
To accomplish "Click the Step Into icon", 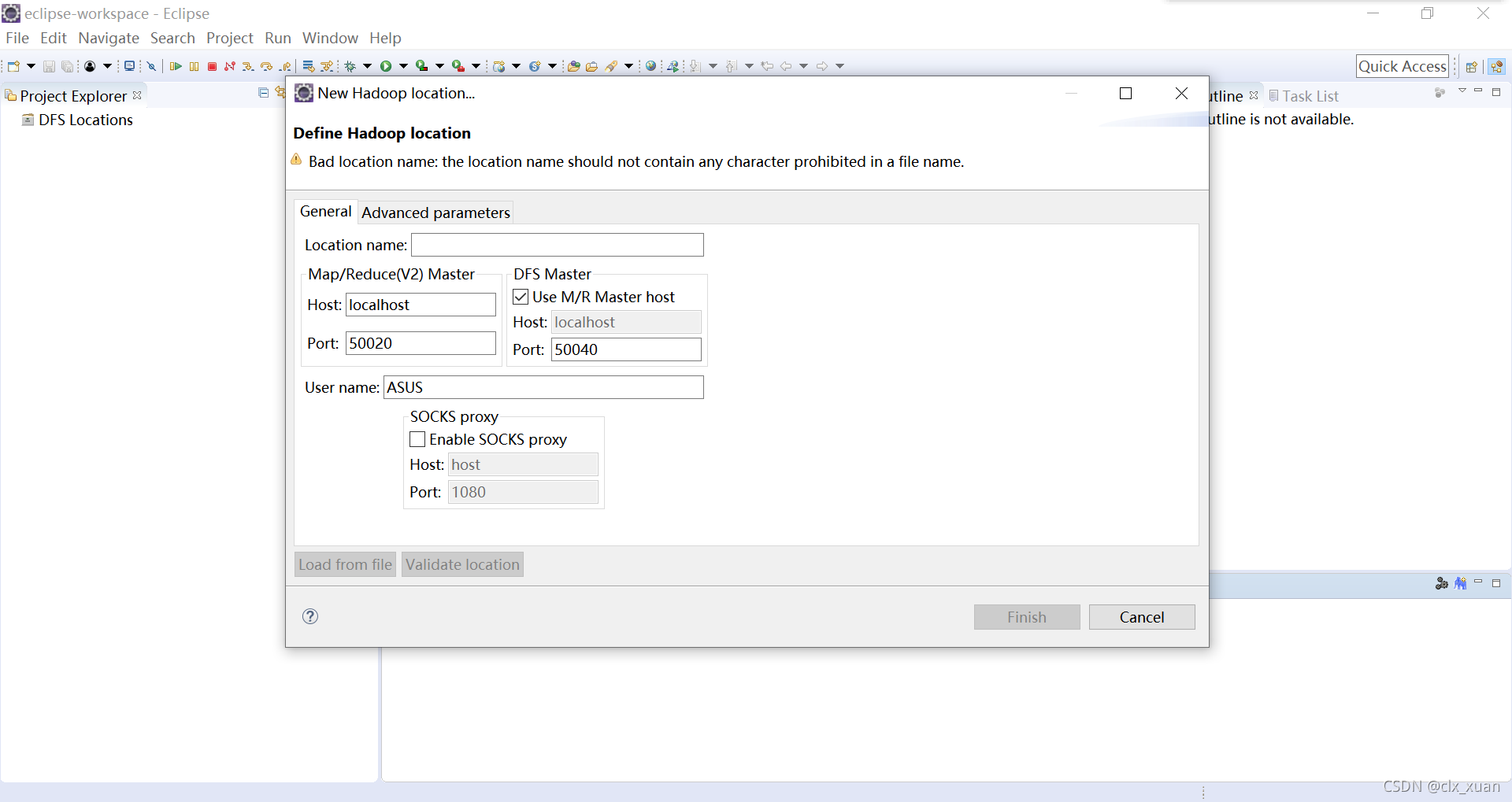I will pos(248,66).
